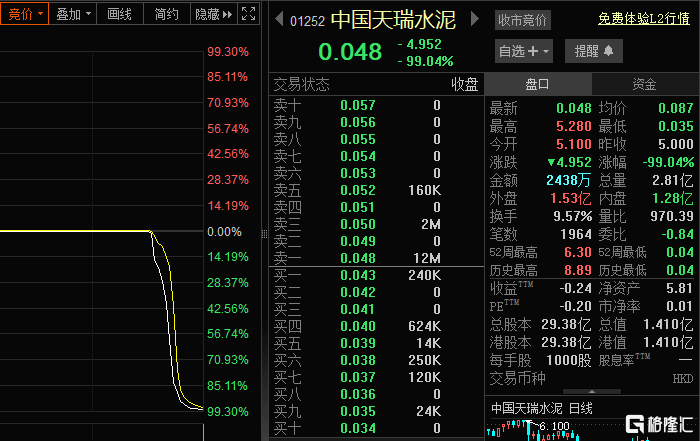Select the 画线 drawing tool
The width and height of the screenshot is (700, 441).
click(x=120, y=14)
